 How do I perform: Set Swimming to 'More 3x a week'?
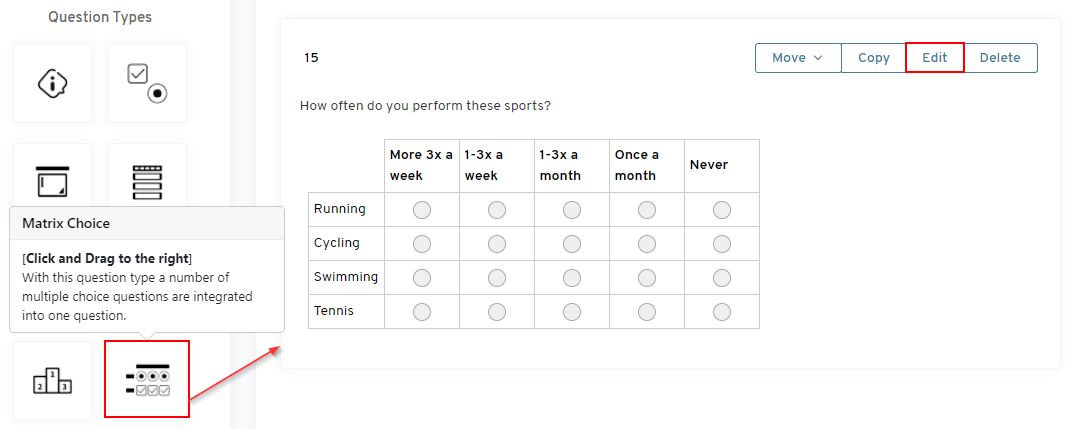[x=422, y=278]
